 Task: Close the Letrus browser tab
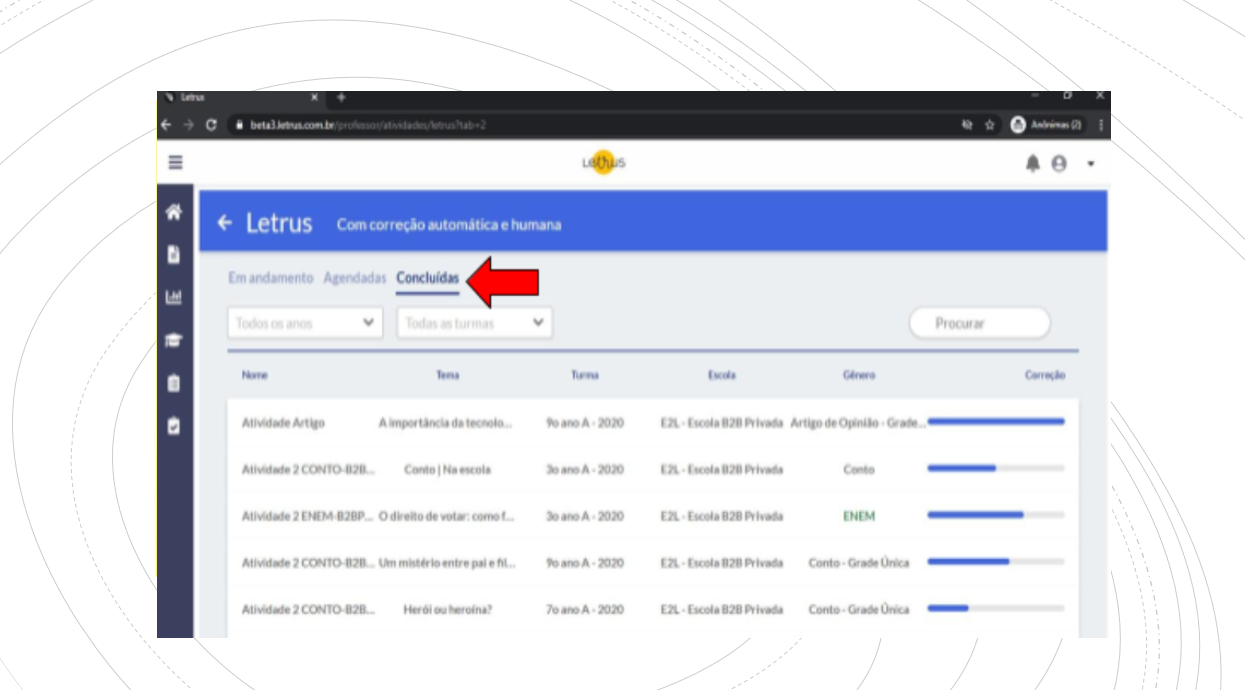[x=314, y=98]
